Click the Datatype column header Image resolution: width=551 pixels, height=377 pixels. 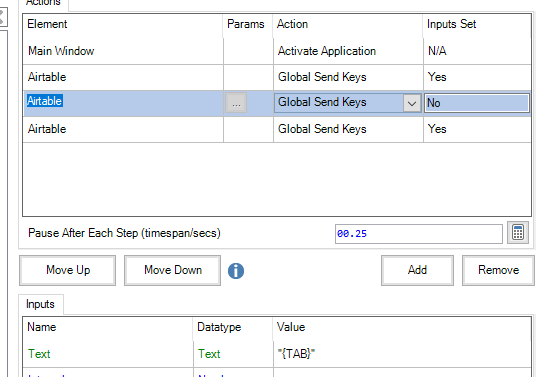point(233,327)
